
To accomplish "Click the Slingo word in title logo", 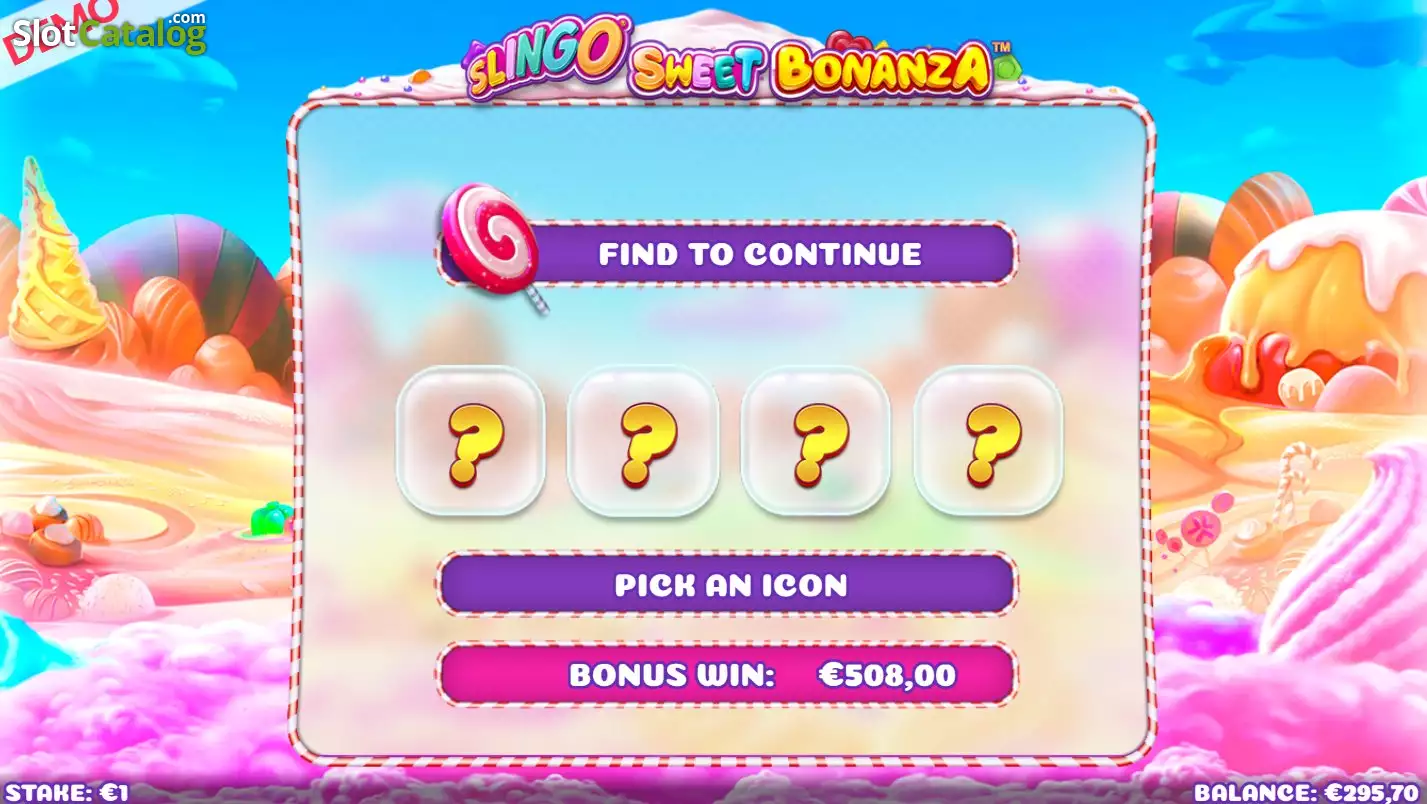I will click(545, 58).
